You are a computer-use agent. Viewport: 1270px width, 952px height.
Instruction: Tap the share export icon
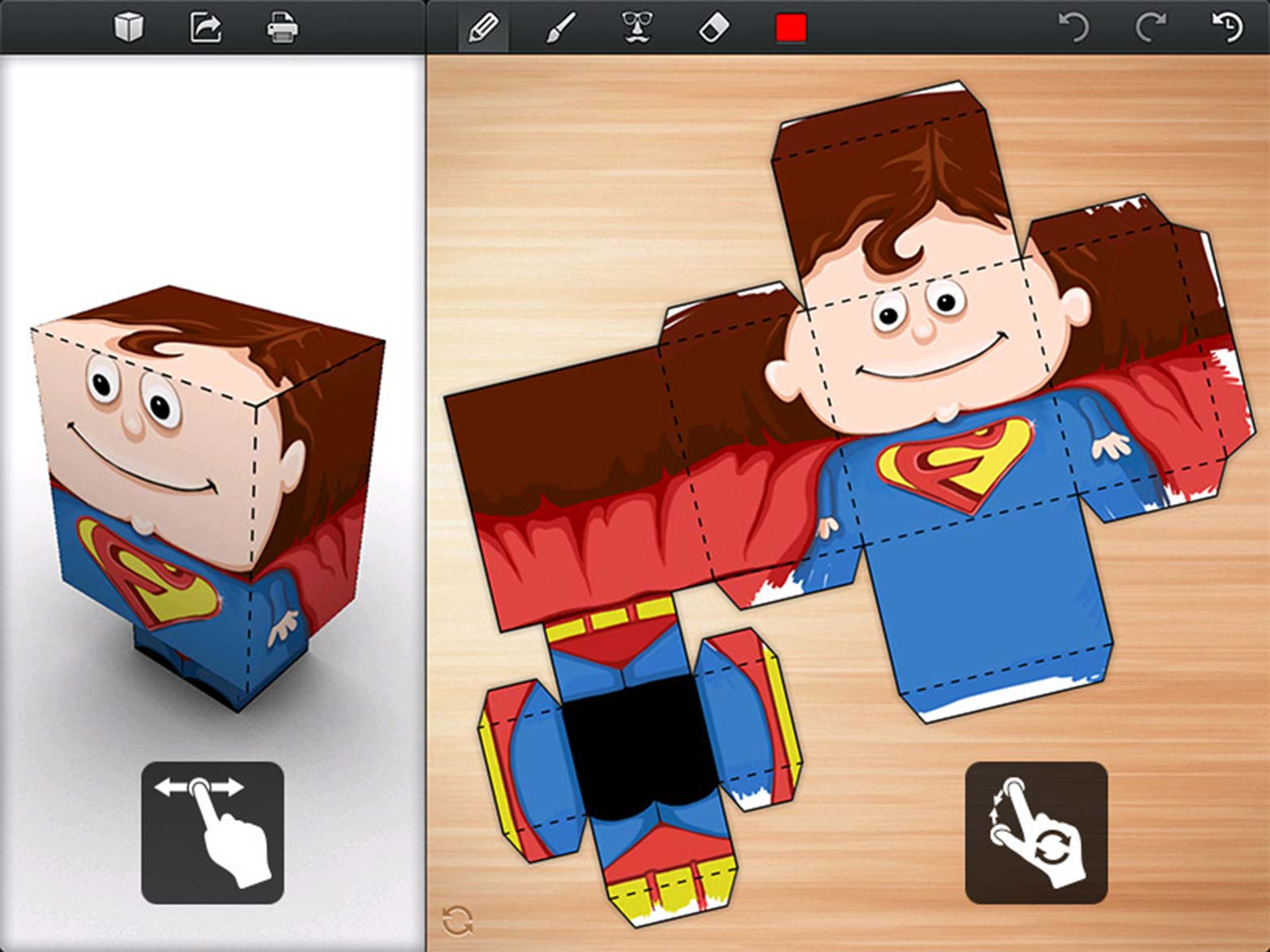205,28
